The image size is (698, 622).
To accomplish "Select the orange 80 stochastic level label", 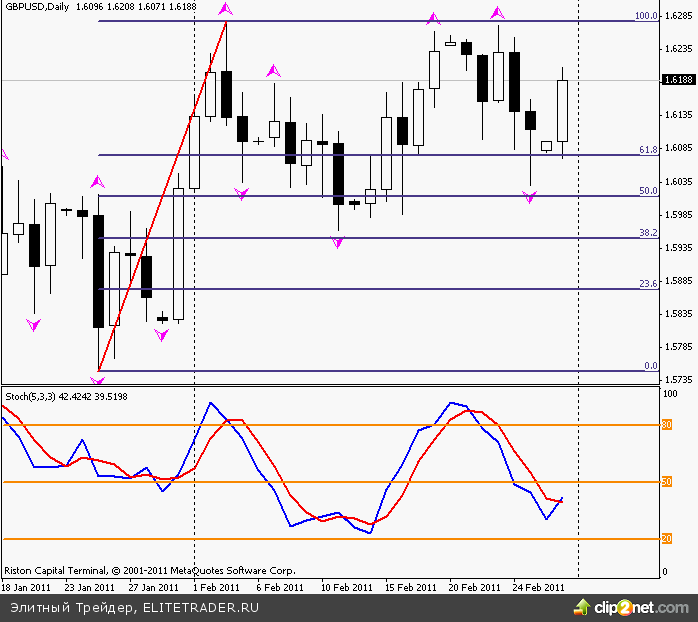I will (x=665, y=425).
